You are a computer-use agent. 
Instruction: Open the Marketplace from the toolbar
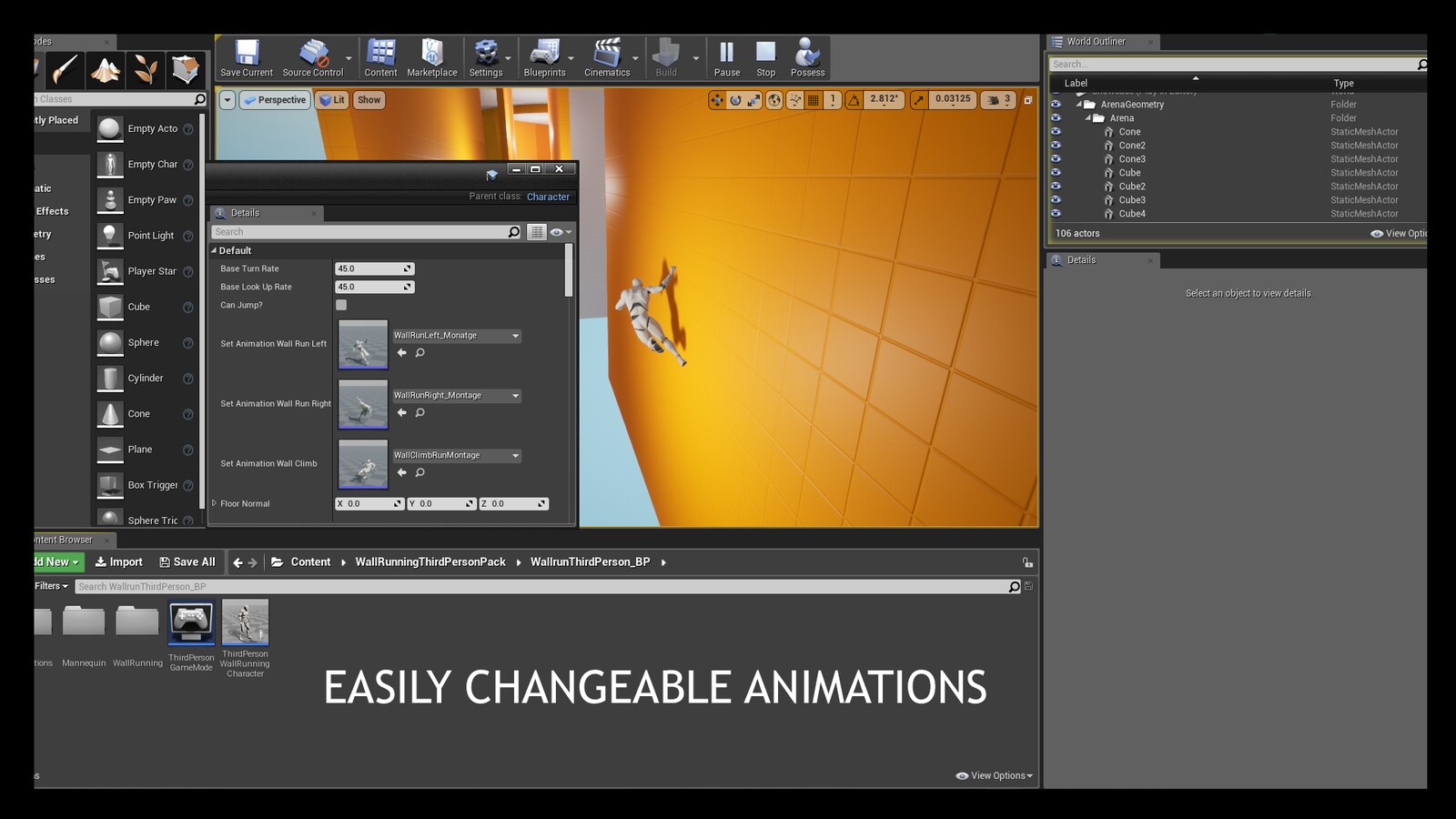pos(432,55)
